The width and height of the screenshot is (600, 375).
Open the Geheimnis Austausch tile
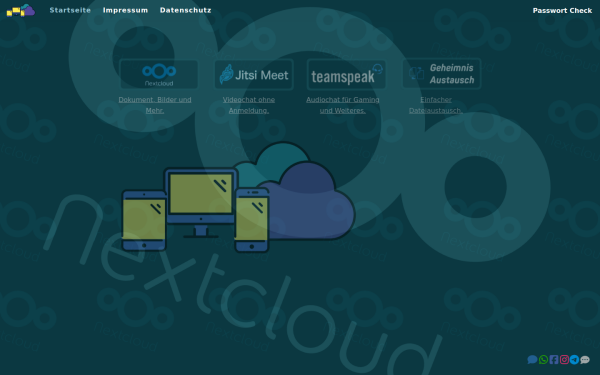coord(442,73)
